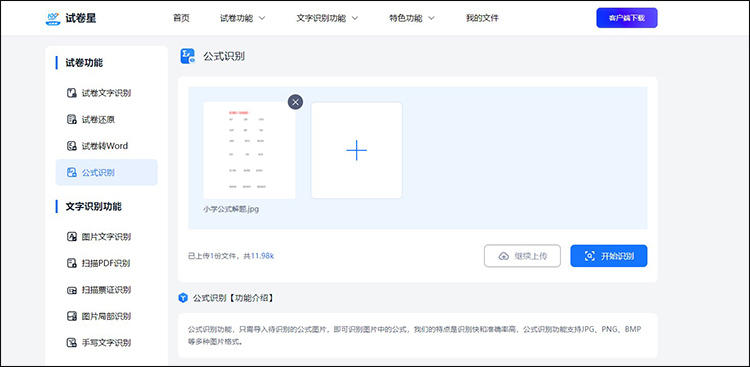Click the 扫描PDF识别 sidebar icon

tap(71, 263)
